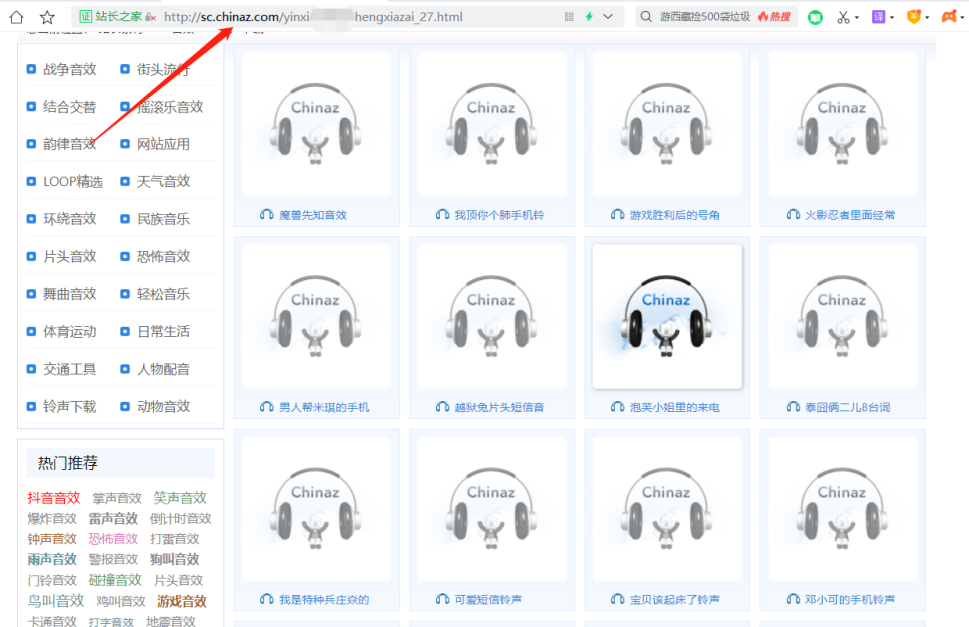Viewport: 969px width, 627px height.
Task: Expand the dropdown arrow next to scissors icon
Action: [857, 15]
